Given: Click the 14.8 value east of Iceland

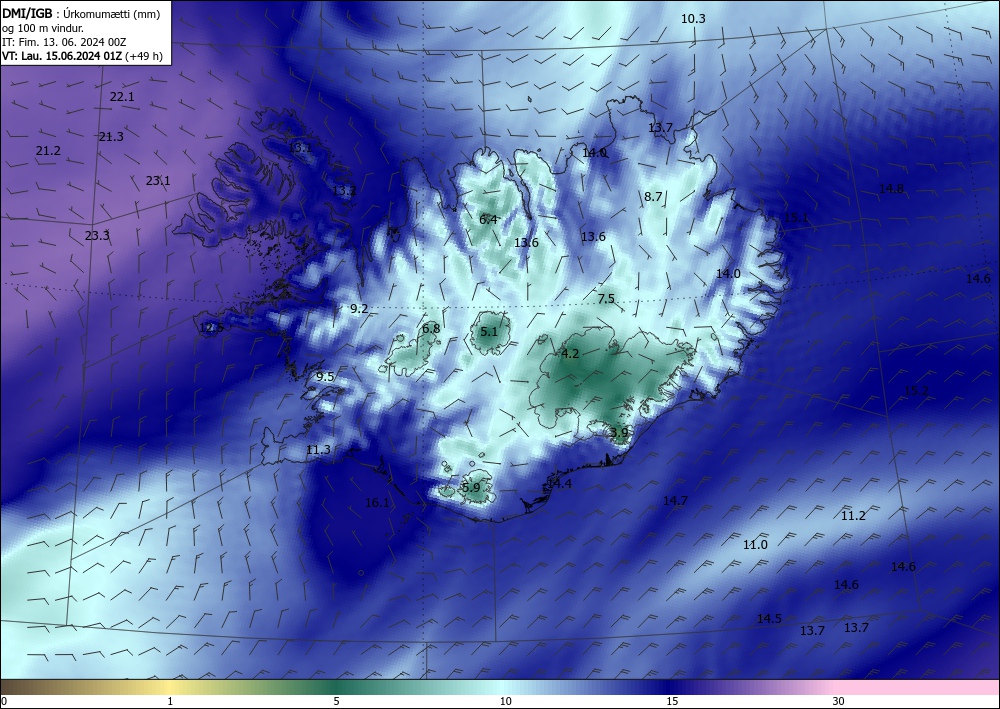Looking at the screenshot, I should click(x=891, y=189).
